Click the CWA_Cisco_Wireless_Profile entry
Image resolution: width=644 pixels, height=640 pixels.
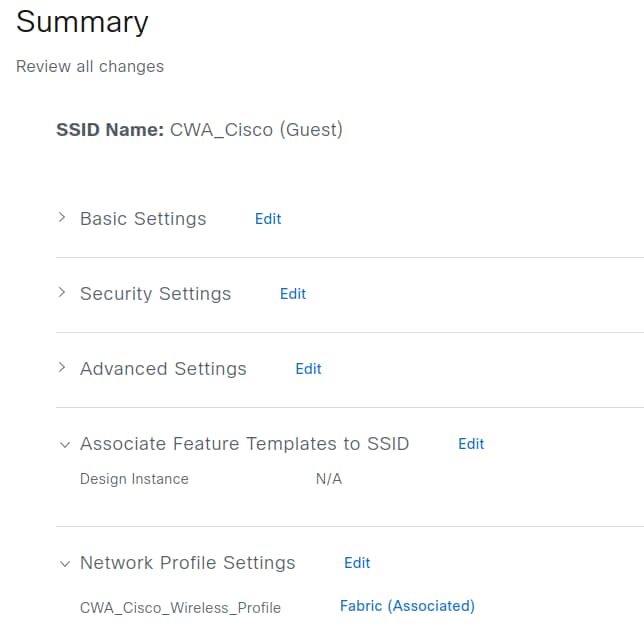pyautogui.click(x=180, y=607)
